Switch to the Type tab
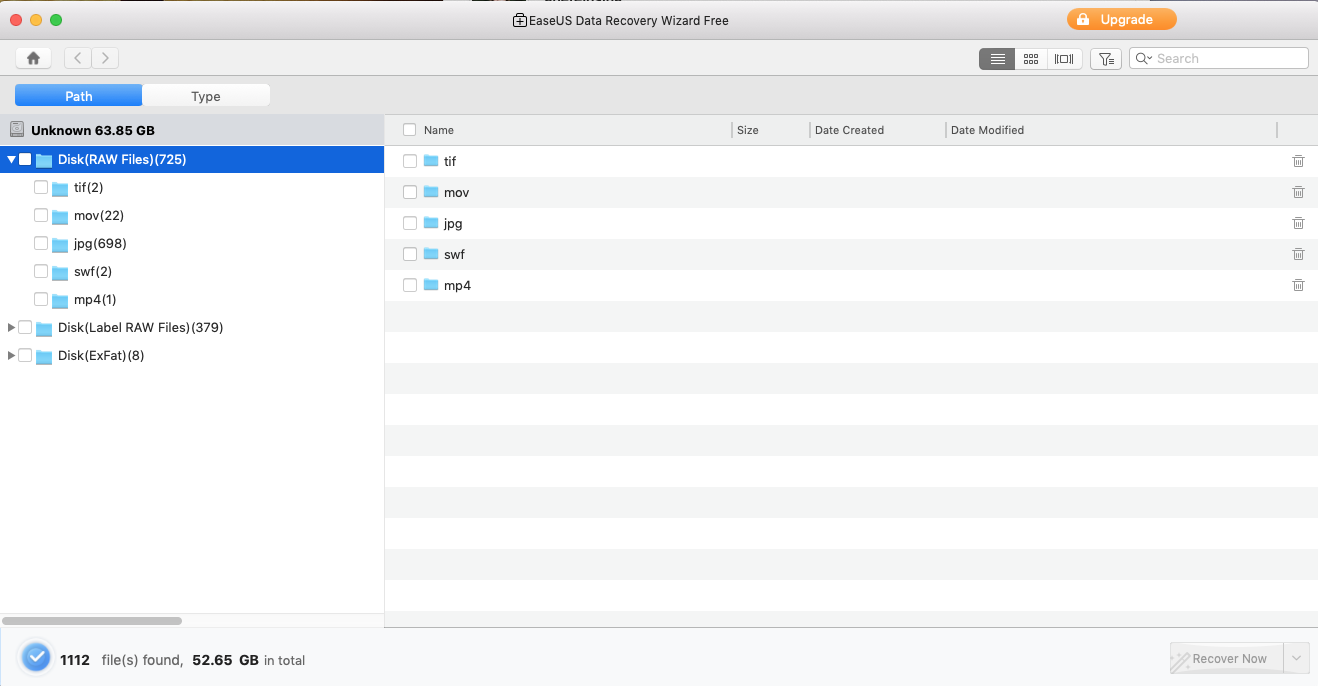This screenshot has height=686, width=1318. tap(206, 96)
